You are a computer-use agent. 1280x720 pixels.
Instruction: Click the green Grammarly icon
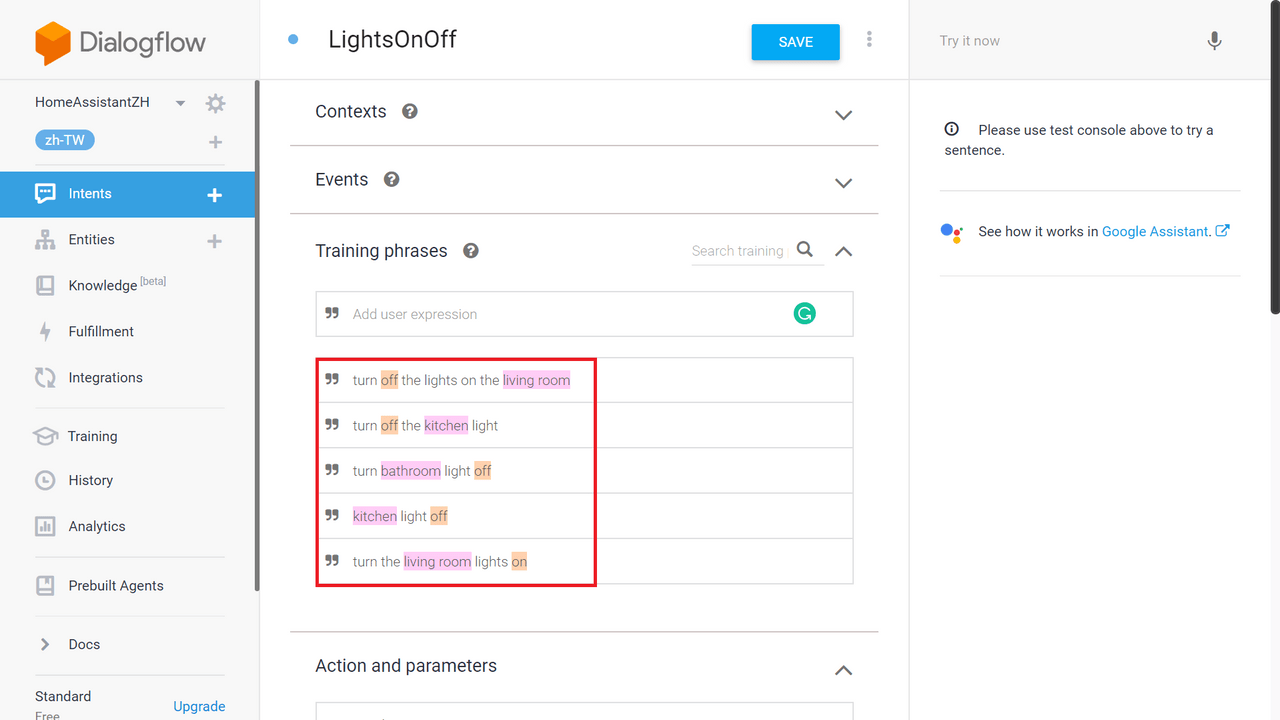[804, 314]
